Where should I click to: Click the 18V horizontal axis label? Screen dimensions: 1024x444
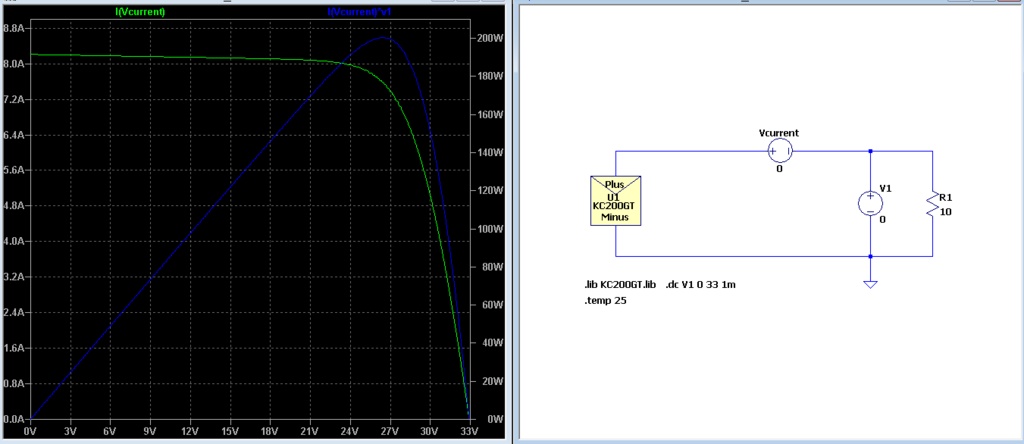click(270, 432)
